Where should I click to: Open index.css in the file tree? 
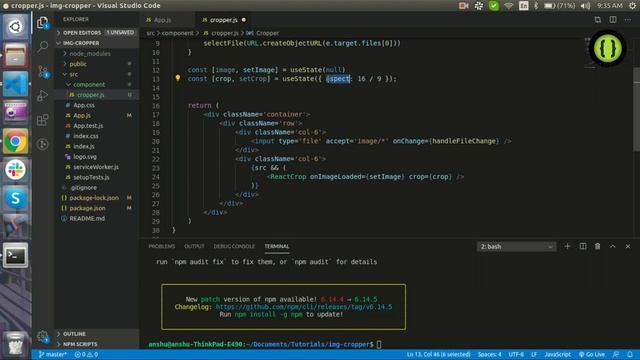point(97,136)
